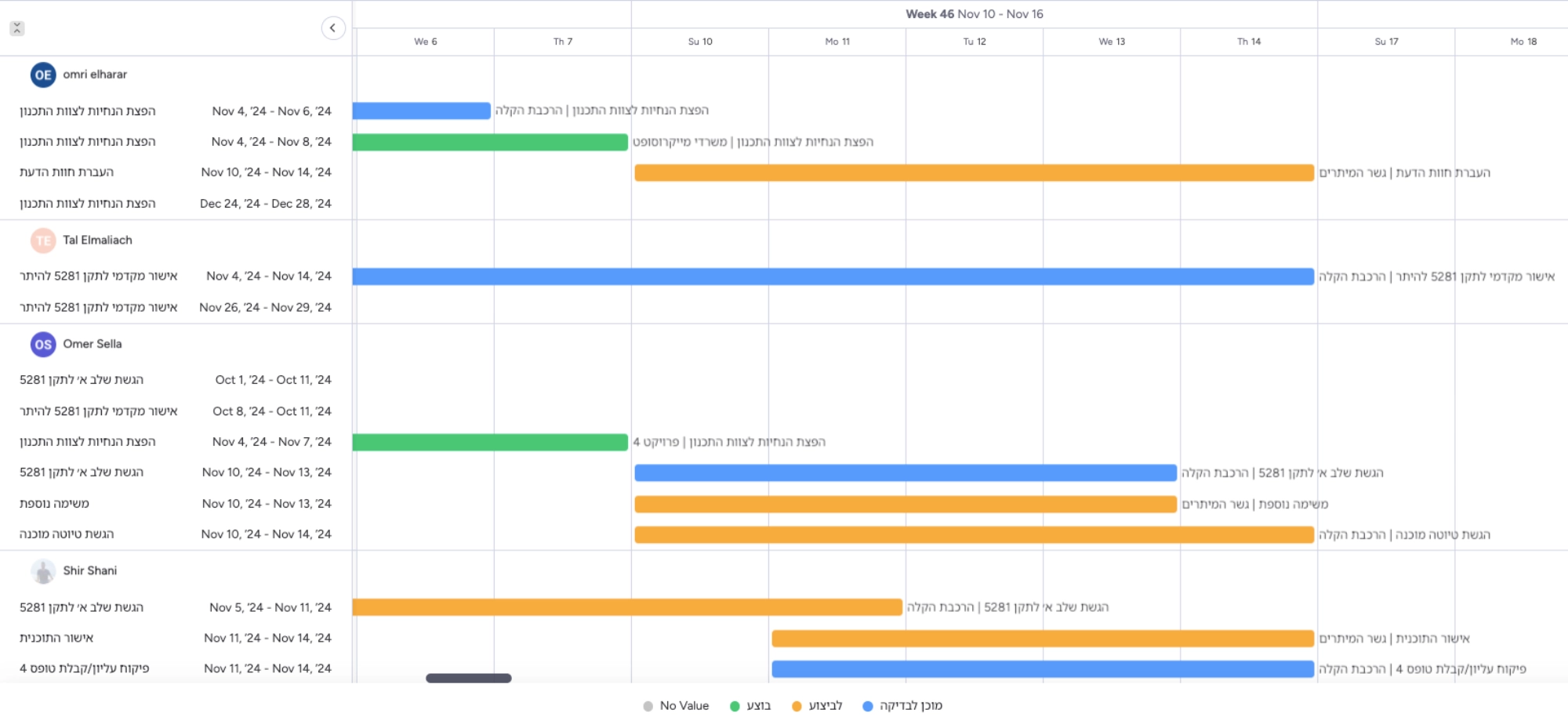Select Shir Shani's orange Nov 5-11 bar
This screenshot has height=724, width=1568.
(x=627, y=607)
